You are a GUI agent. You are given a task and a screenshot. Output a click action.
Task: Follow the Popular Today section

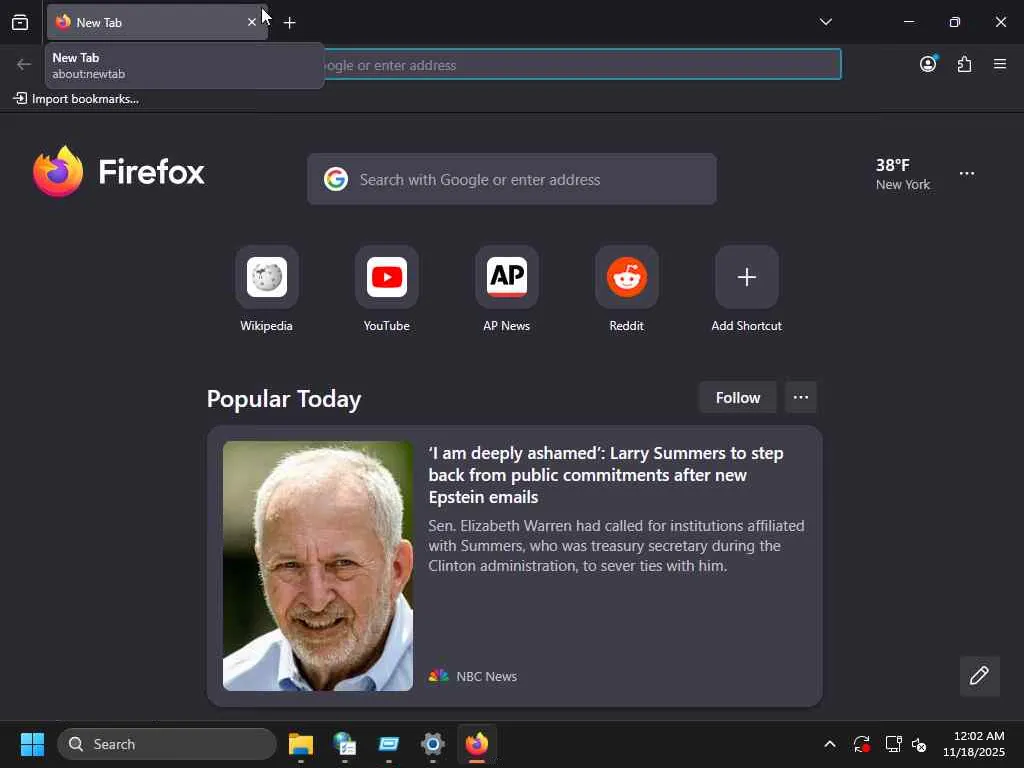click(737, 398)
